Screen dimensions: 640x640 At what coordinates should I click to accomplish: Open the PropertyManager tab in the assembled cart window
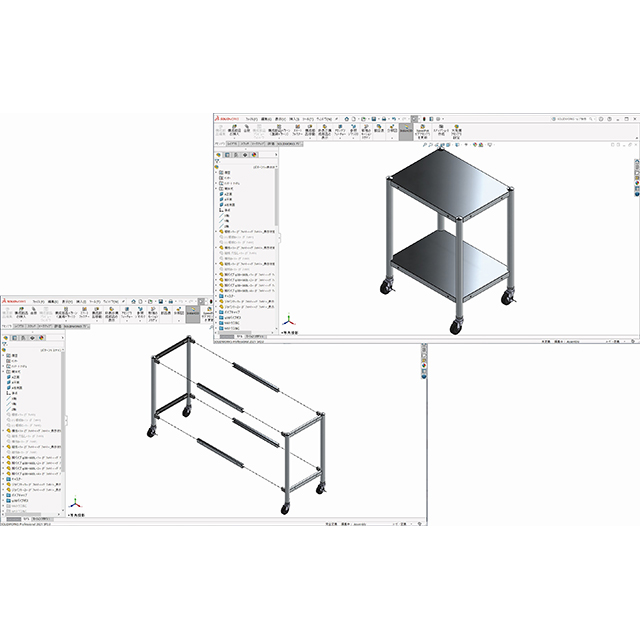coord(227,155)
